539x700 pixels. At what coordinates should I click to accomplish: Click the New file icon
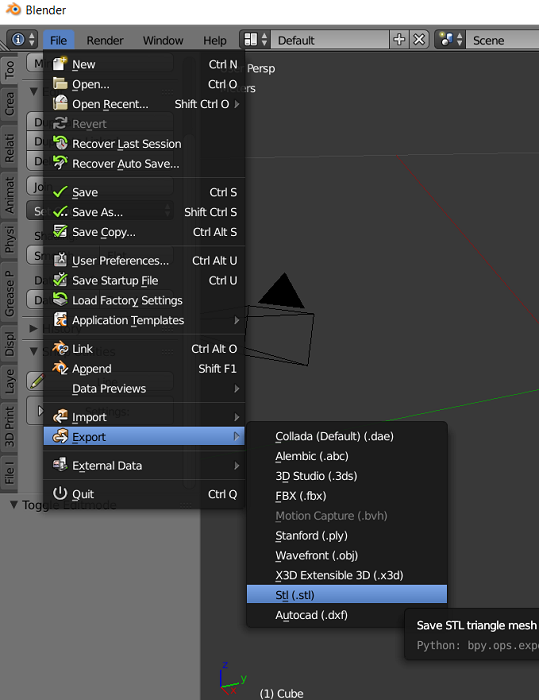pos(60,64)
